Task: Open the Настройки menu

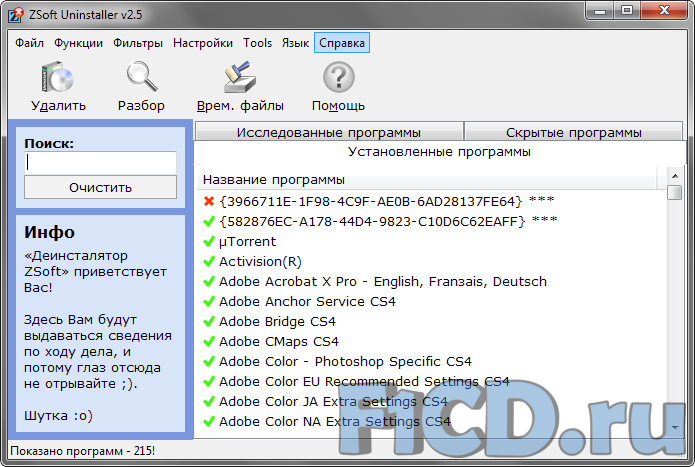Action: pos(203,43)
